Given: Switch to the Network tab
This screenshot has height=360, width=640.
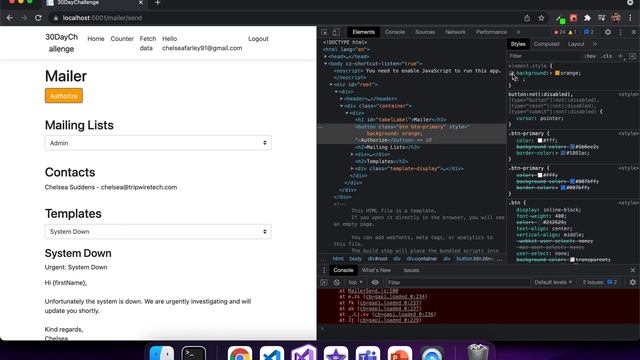Looking at the screenshot, I should pos(455,32).
